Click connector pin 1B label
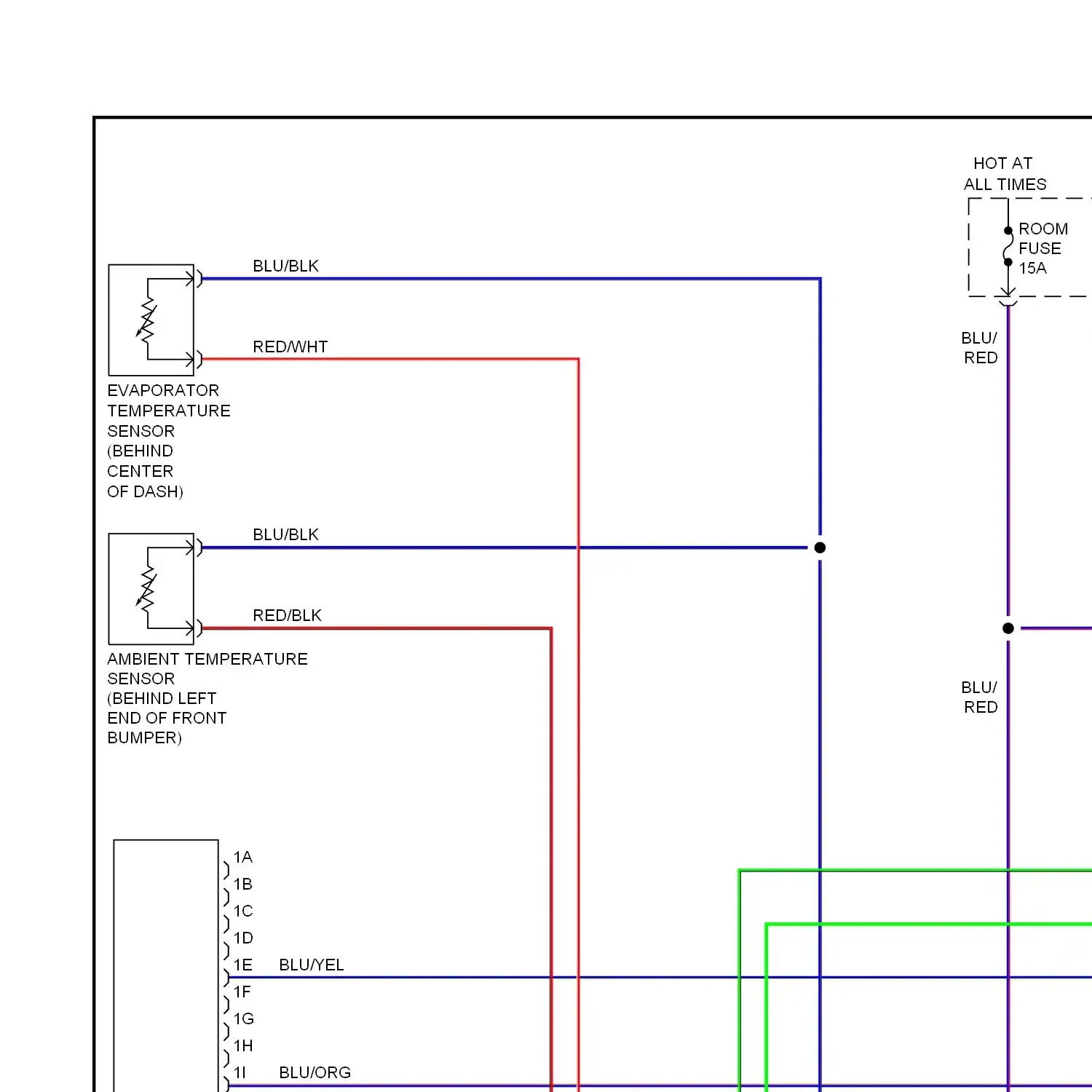This screenshot has width=1092, height=1092. tap(242, 884)
